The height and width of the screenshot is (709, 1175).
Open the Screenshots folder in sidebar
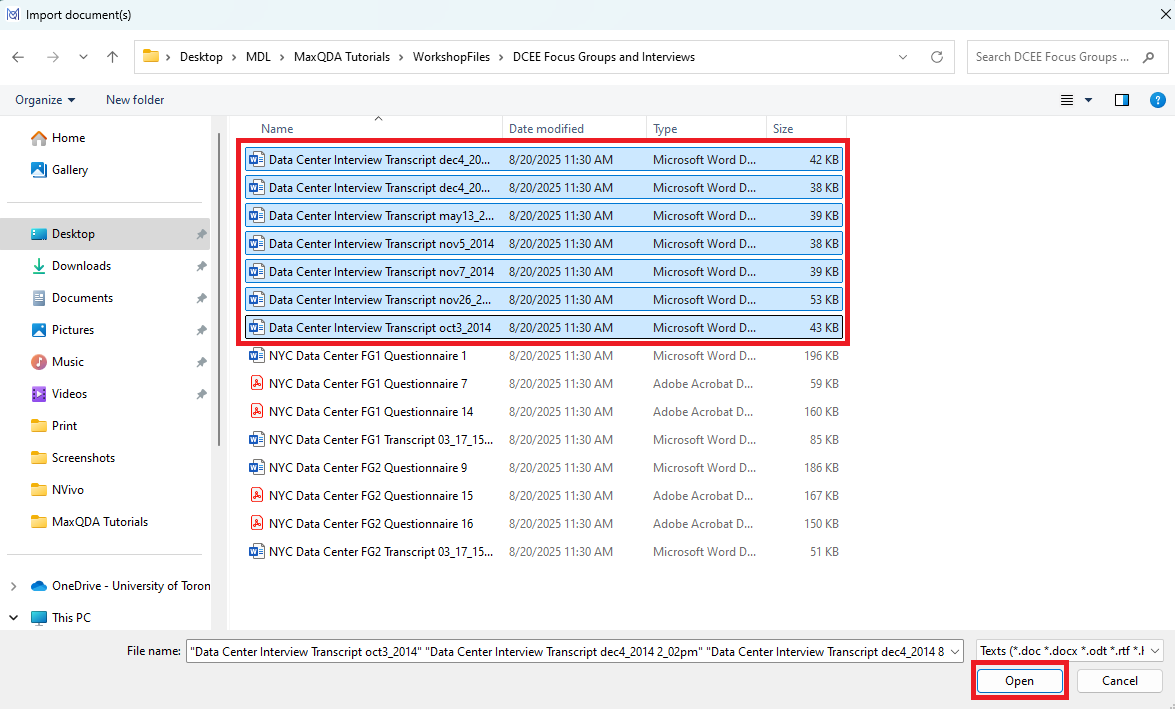[x=83, y=458]
